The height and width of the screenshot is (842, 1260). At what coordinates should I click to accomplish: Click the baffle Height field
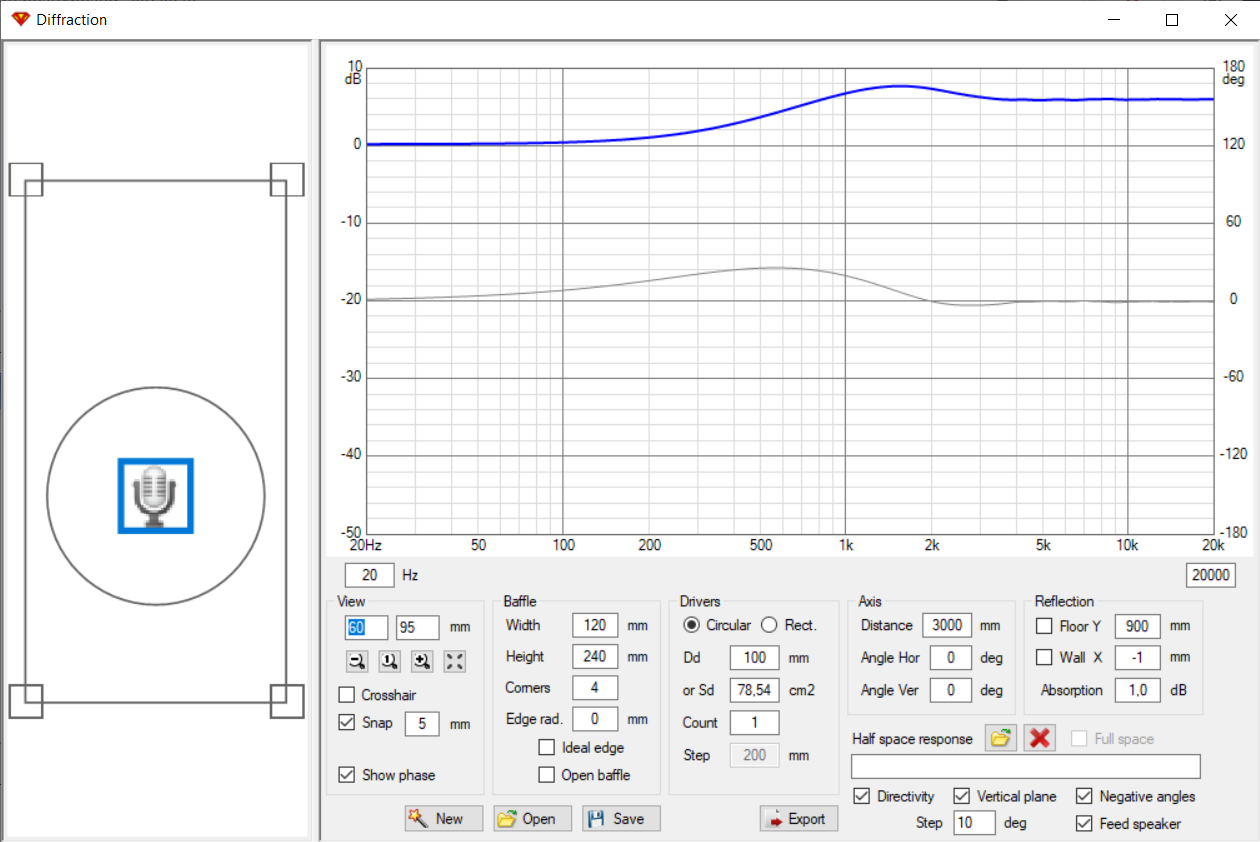tap(595, 657)
